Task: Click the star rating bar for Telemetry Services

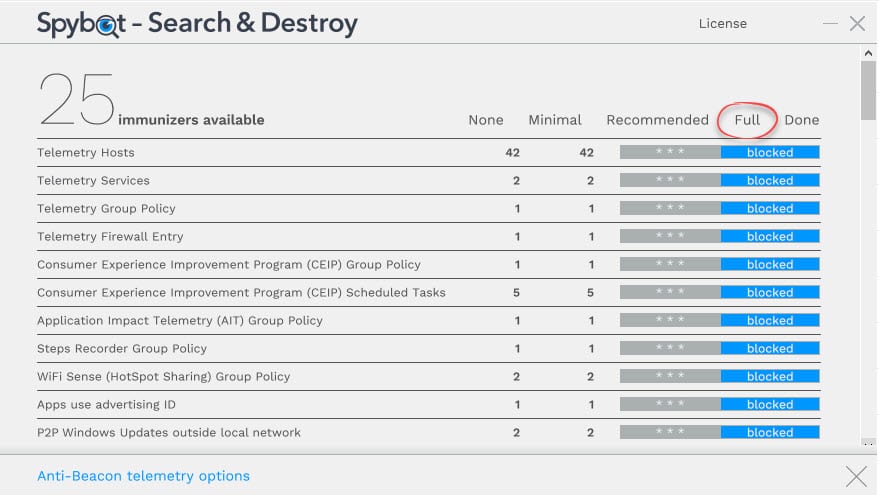Action: (670, 180)
